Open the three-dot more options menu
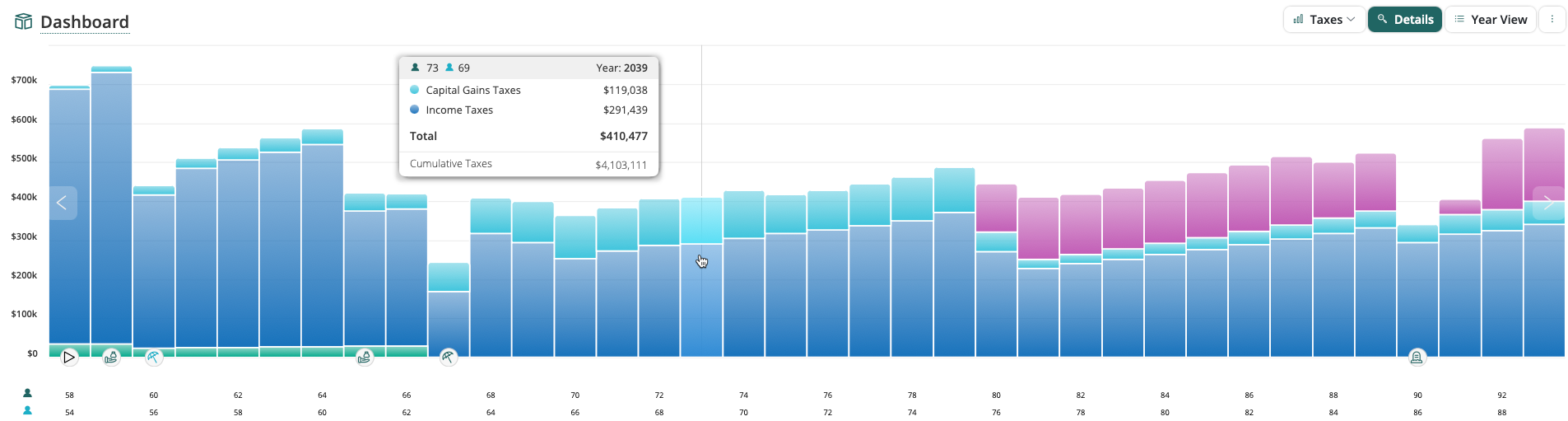 click(x=1552, y=19)
